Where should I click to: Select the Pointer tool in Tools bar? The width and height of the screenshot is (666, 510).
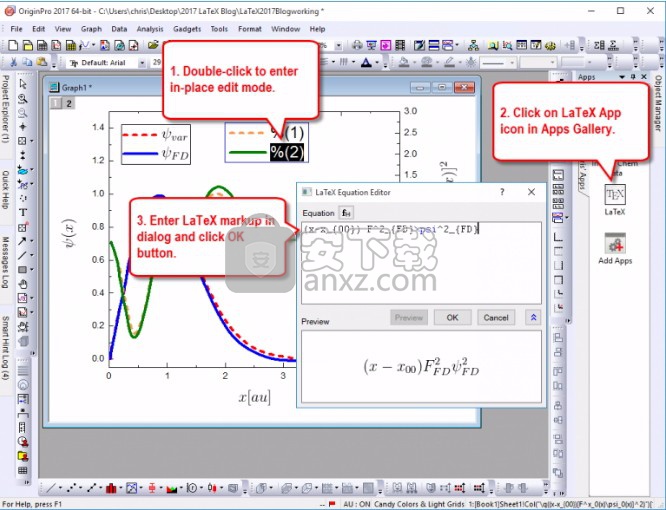click(23, 84)
